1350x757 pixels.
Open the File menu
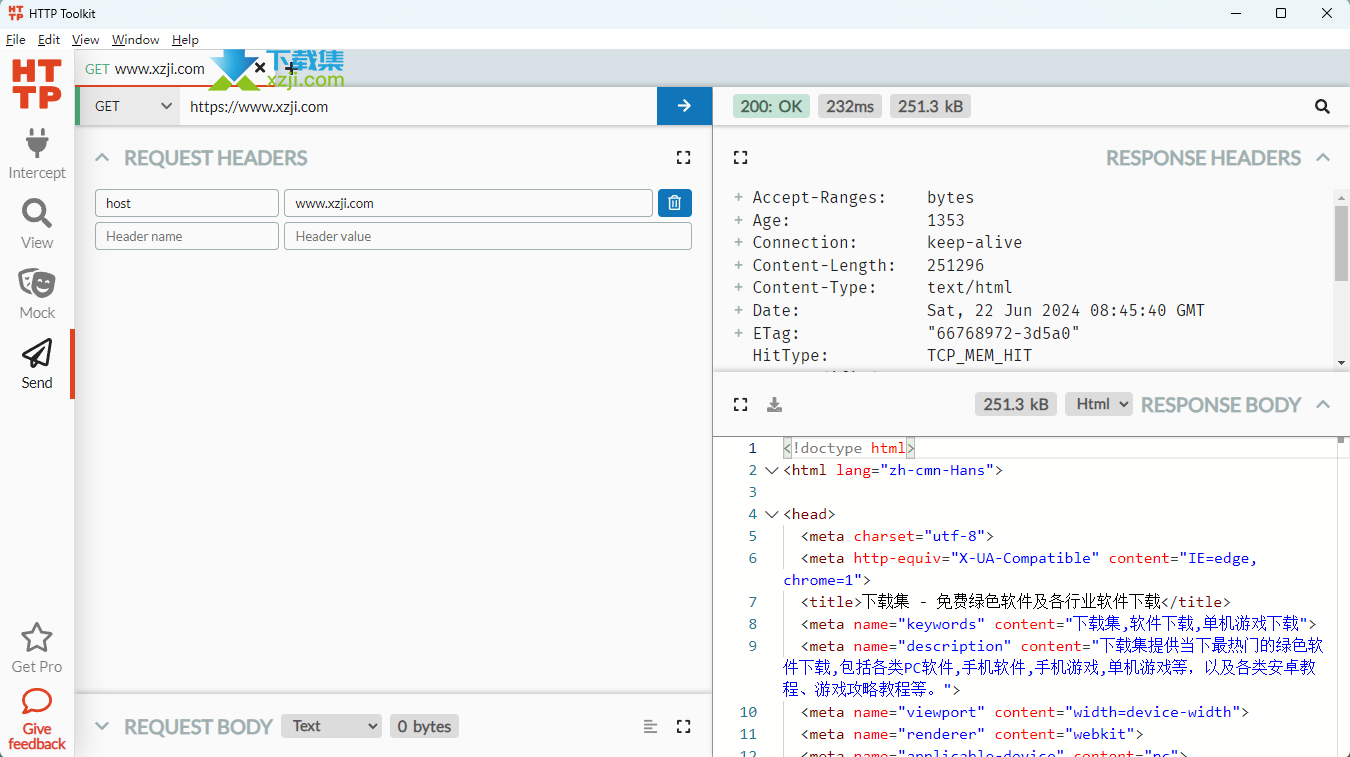[x=16, y=40]
